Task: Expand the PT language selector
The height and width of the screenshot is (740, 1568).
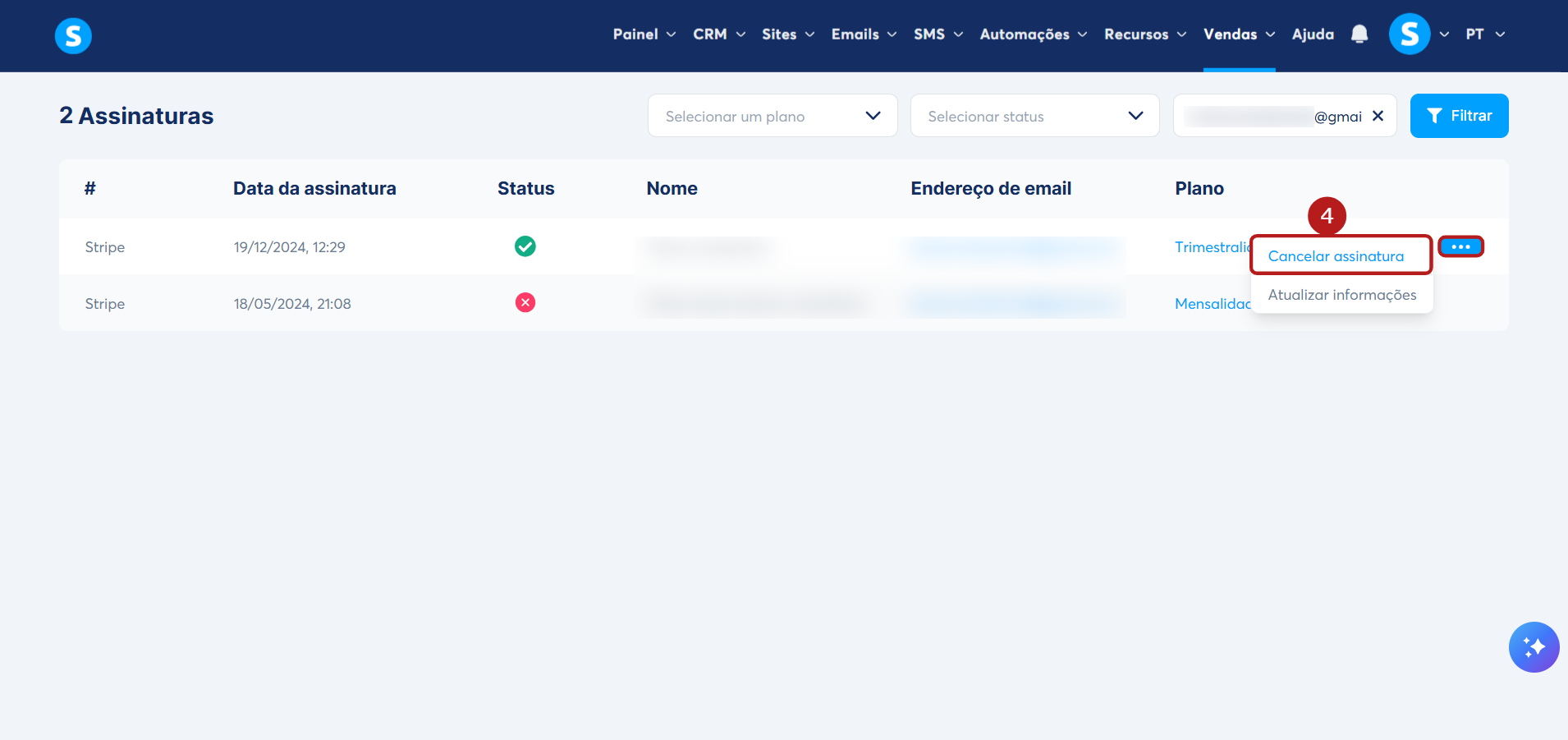Action: click(x=1485, y=34)
